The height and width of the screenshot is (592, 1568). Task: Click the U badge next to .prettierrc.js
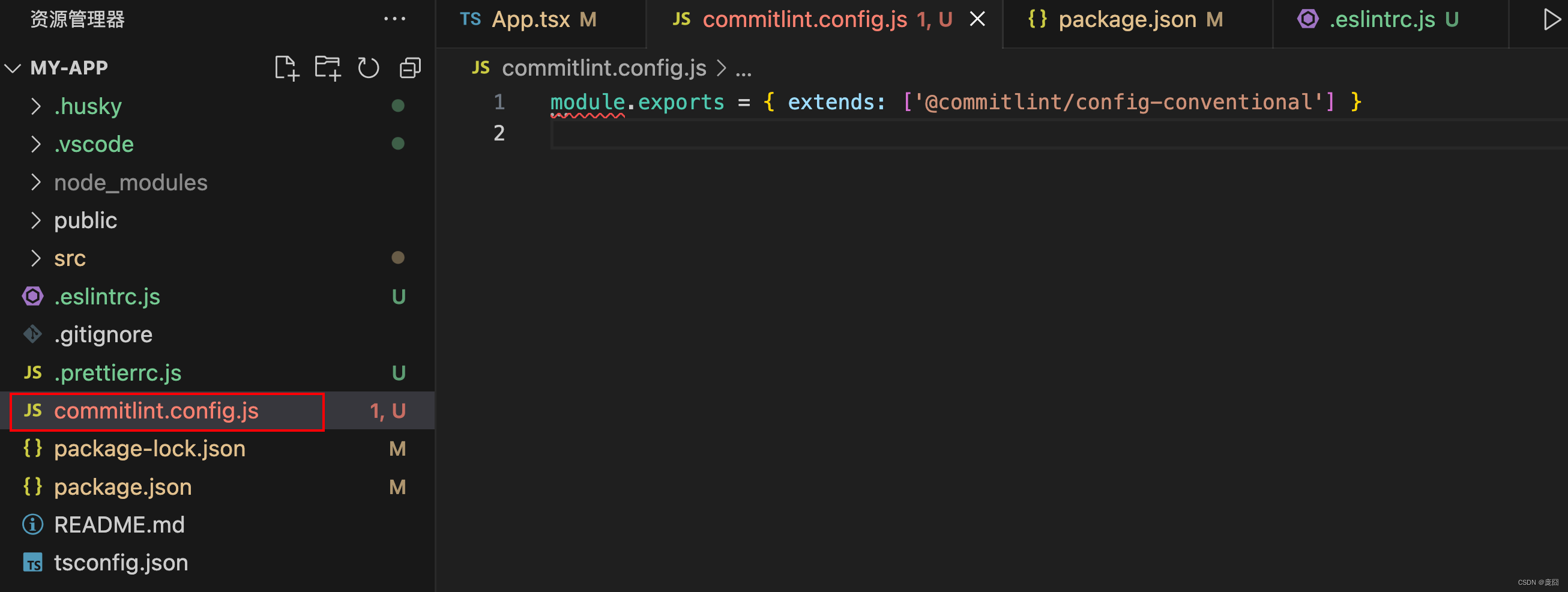click(399, 373)
